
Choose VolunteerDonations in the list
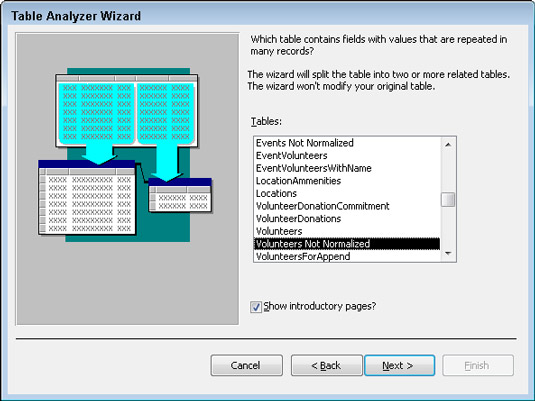347,219
